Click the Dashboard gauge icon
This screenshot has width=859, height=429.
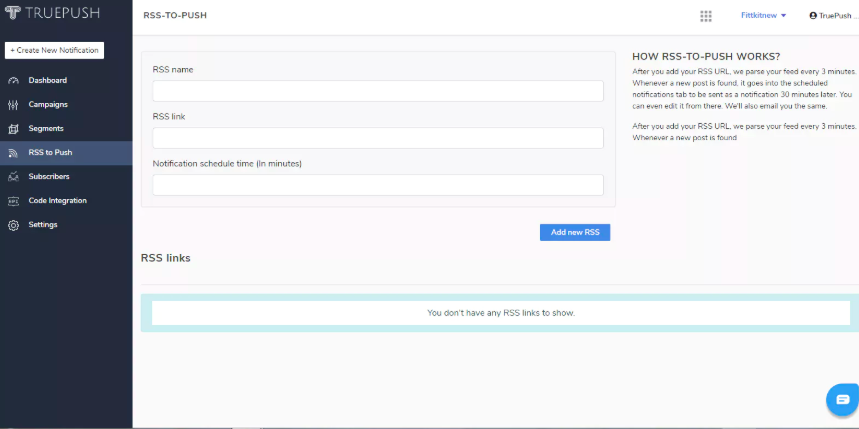click(14, 81)
